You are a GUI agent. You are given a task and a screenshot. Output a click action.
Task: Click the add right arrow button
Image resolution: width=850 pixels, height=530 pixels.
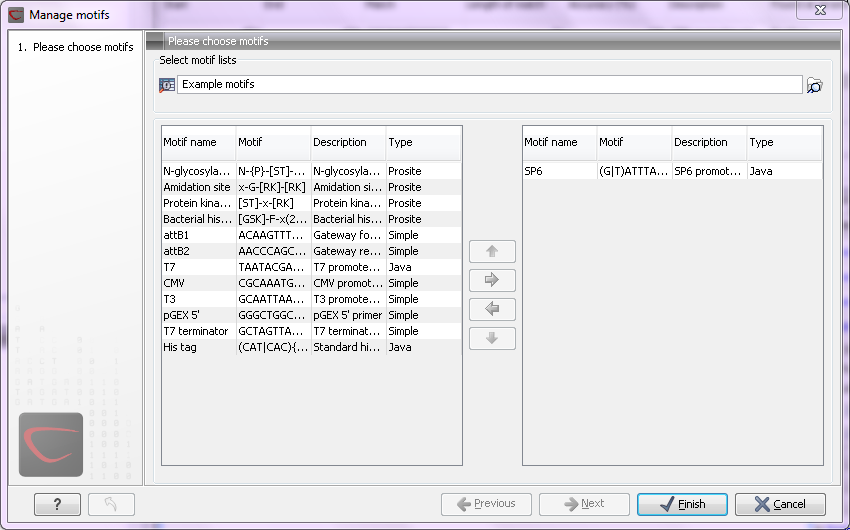(x=492, y=280)
